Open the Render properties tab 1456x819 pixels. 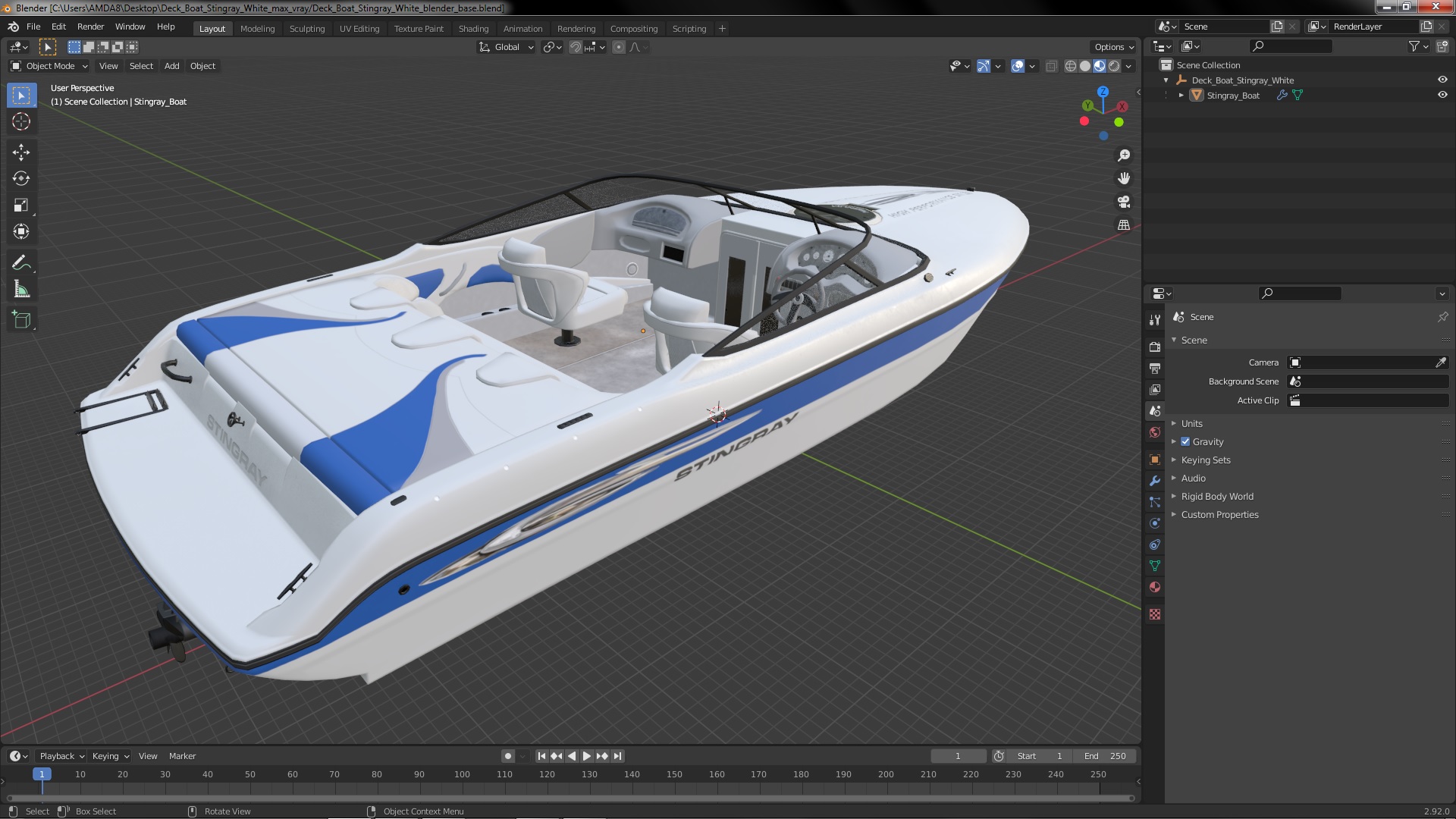[1155, 347]
